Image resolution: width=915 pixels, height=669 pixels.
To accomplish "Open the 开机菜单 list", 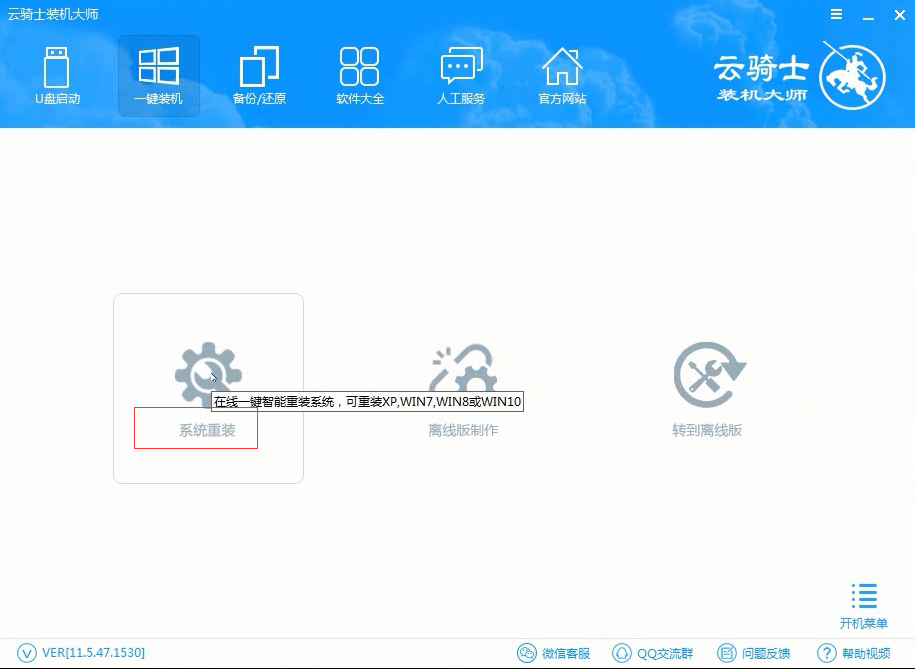I will pyautogui.click(x=863, y=606).
